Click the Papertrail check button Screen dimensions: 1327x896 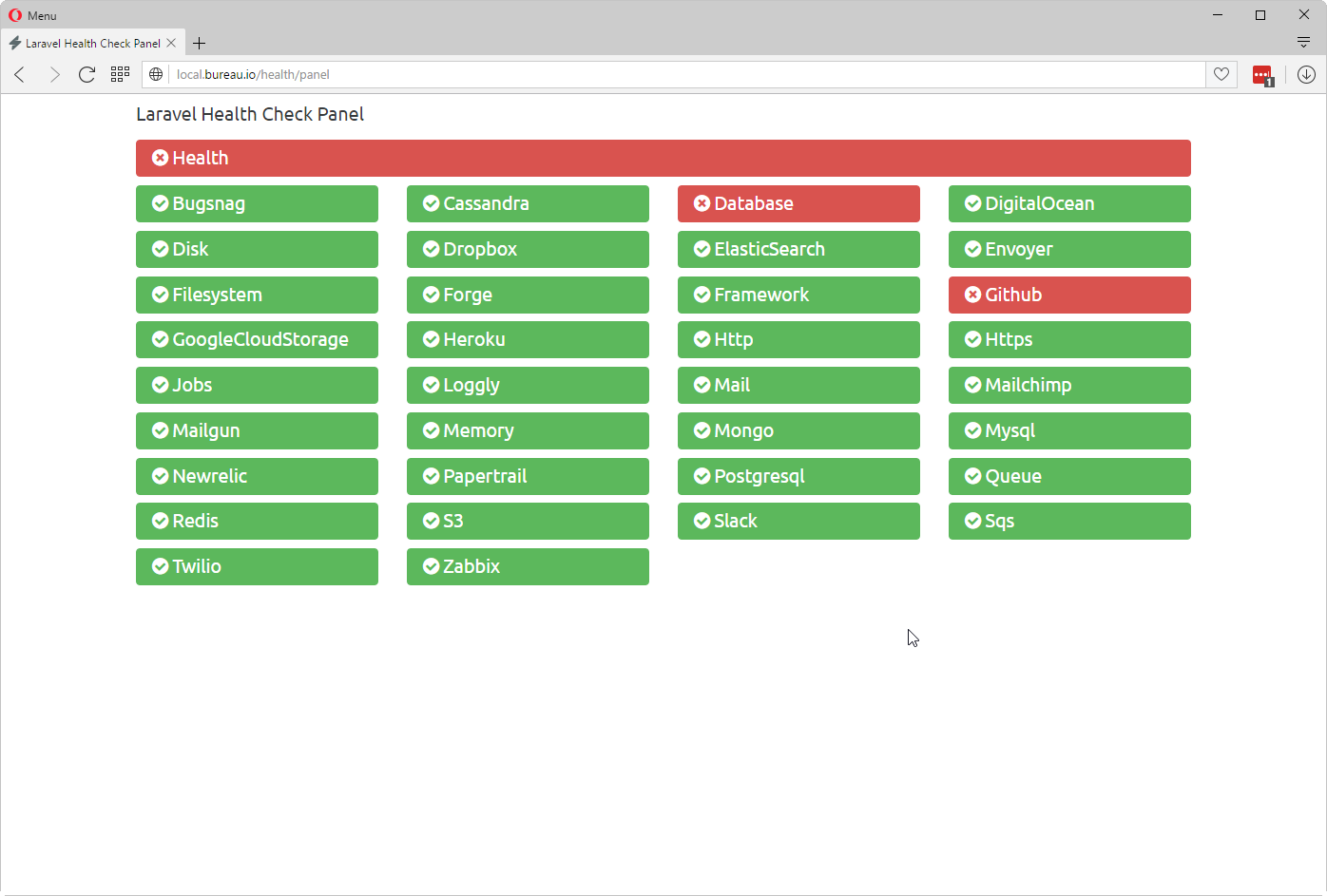pyautogui.click(x=528, y=476)
